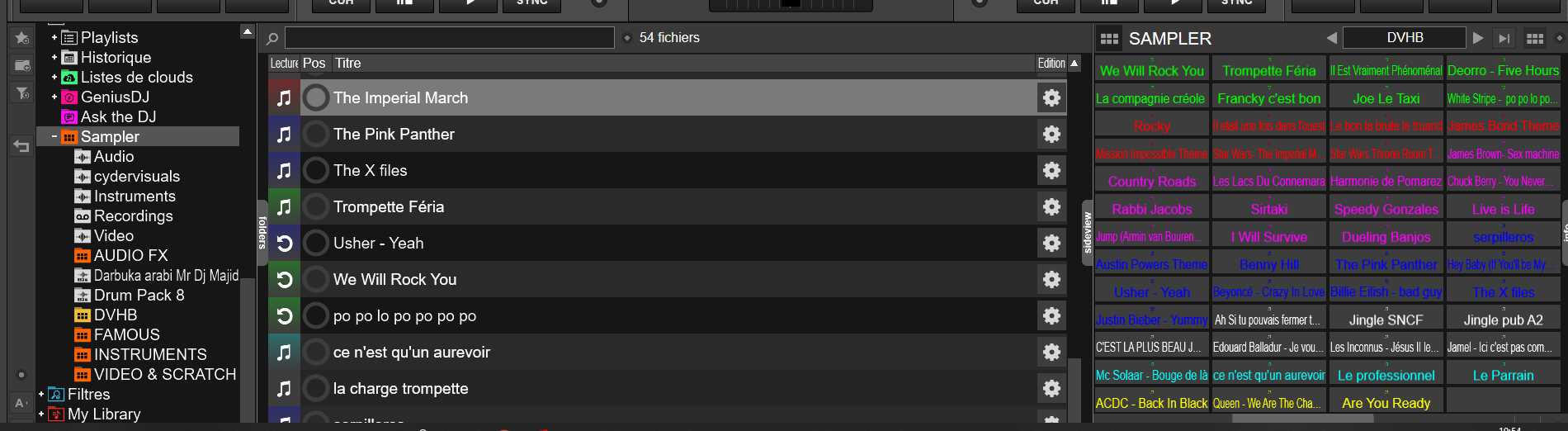This screenshot has height=431, width=1568.
Task: Click the sampler grid icon beside SAMPLER title
Action: pos(1109,39)
